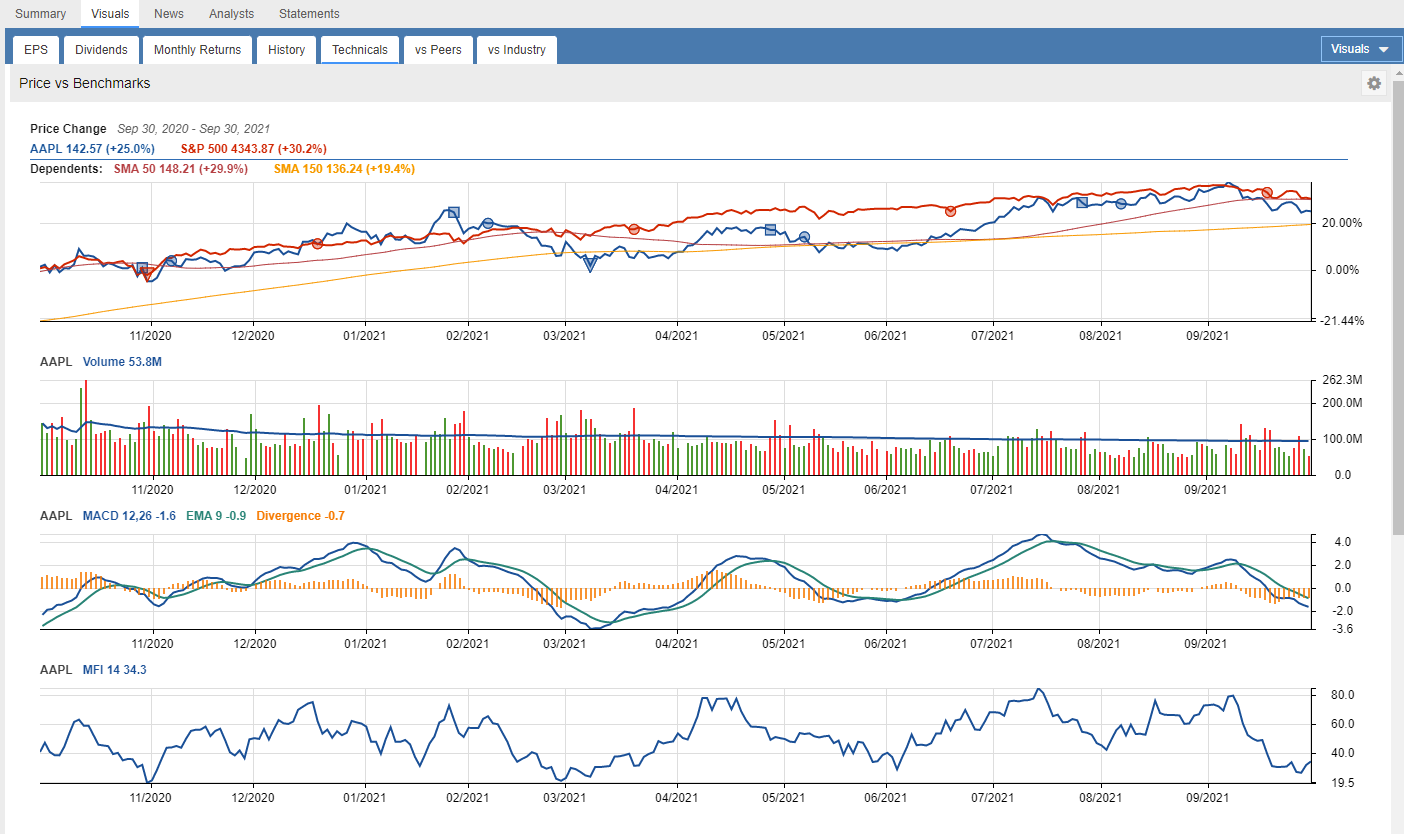Click the 80.0 MFI axis value

pos(1343,695)
